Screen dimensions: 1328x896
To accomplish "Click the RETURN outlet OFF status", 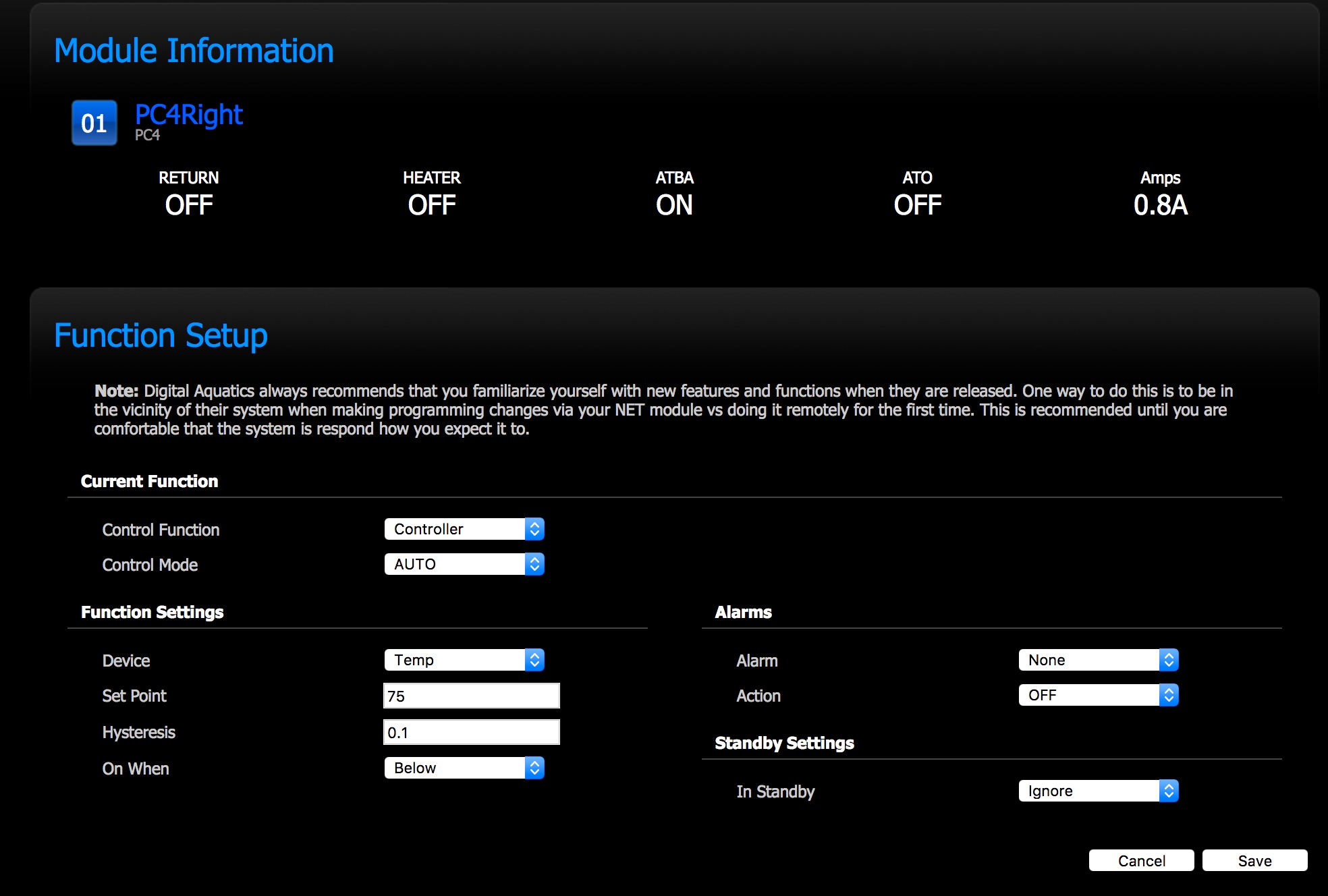I will [188, 204].
